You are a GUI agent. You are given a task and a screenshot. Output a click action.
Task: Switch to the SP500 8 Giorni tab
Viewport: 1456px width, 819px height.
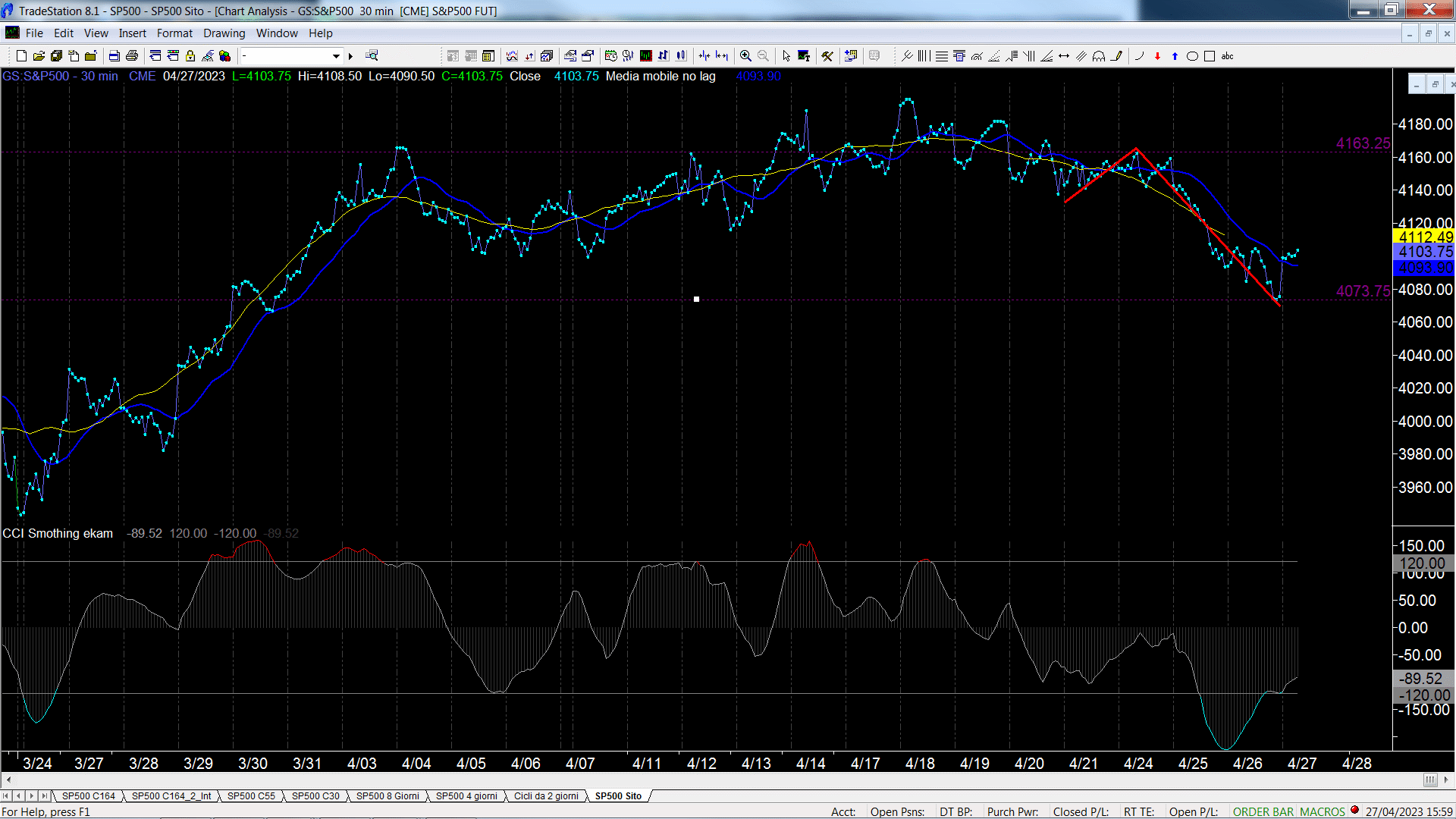point(388,796)
